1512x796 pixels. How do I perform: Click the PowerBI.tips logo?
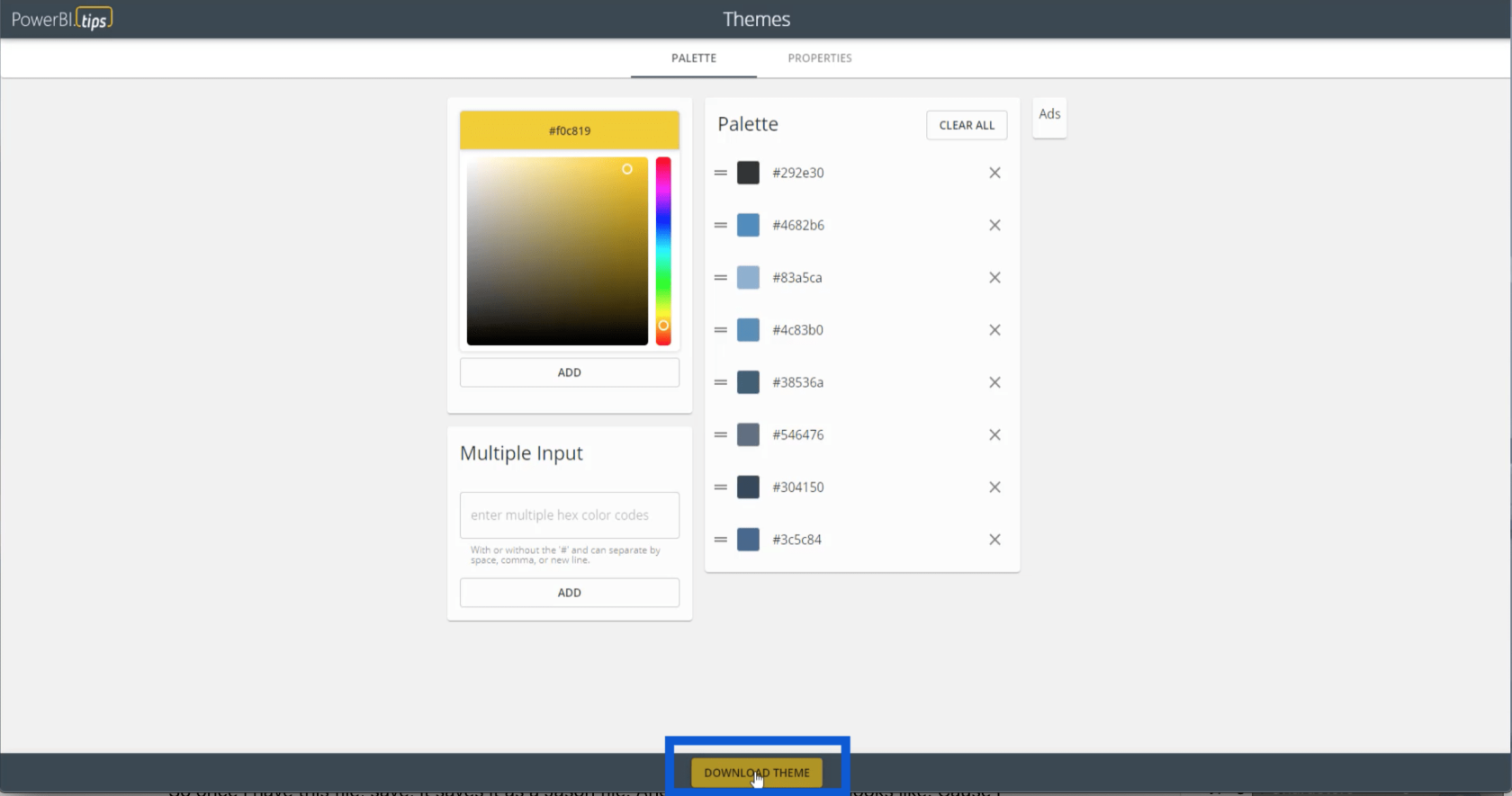coord(61,19)
